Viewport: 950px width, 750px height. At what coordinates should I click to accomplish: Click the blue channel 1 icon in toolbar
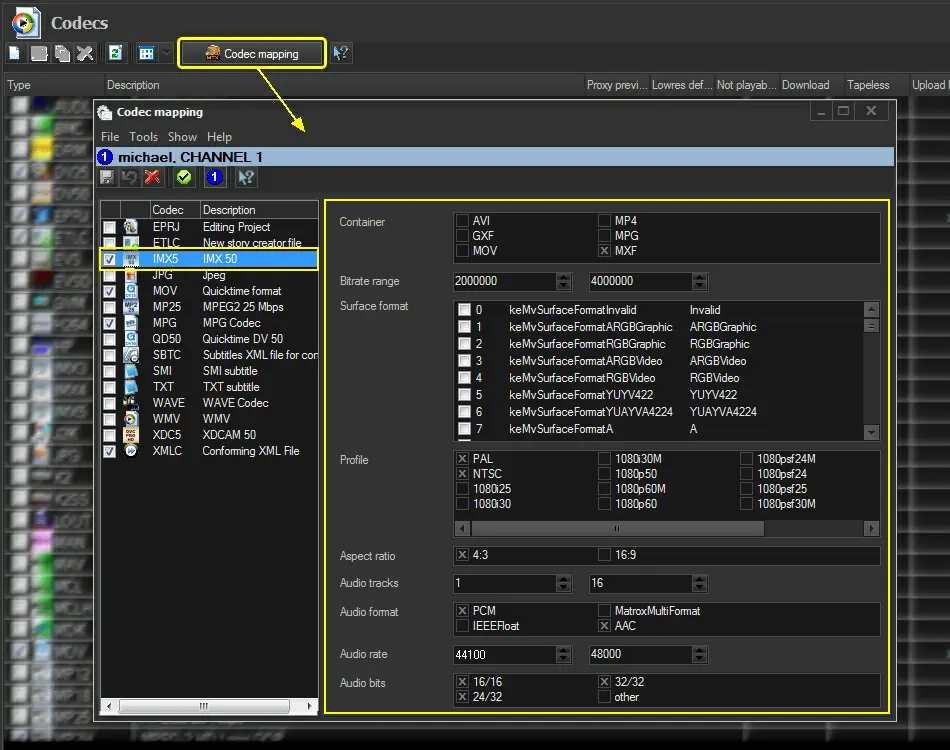[x=214, y=177]
